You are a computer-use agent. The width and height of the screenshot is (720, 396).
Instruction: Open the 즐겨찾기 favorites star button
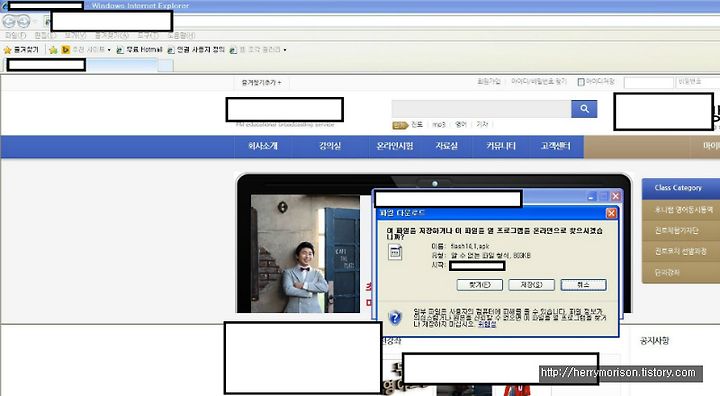[x=21, y=50]
